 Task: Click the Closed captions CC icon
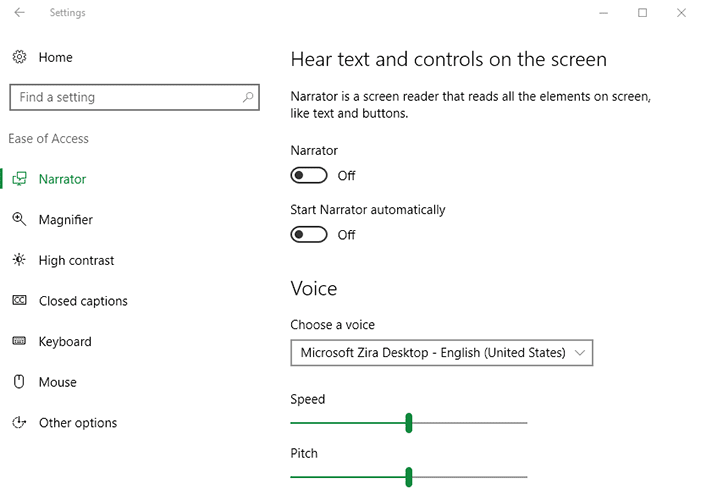click(19, 300)
